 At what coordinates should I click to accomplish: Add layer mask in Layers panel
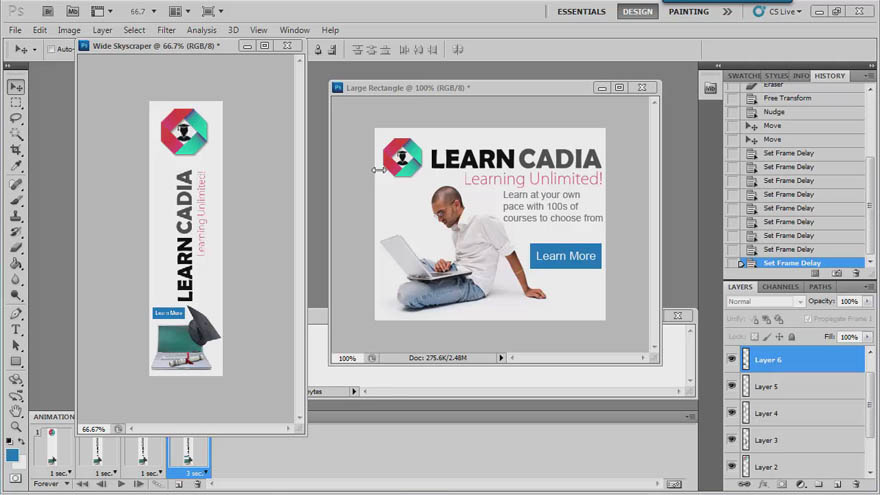coord(782,484)
